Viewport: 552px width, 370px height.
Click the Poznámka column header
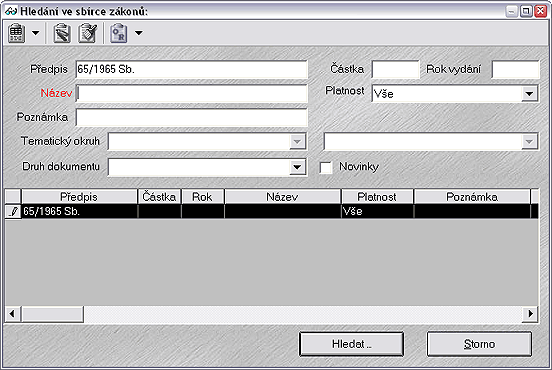pos(472,197)
